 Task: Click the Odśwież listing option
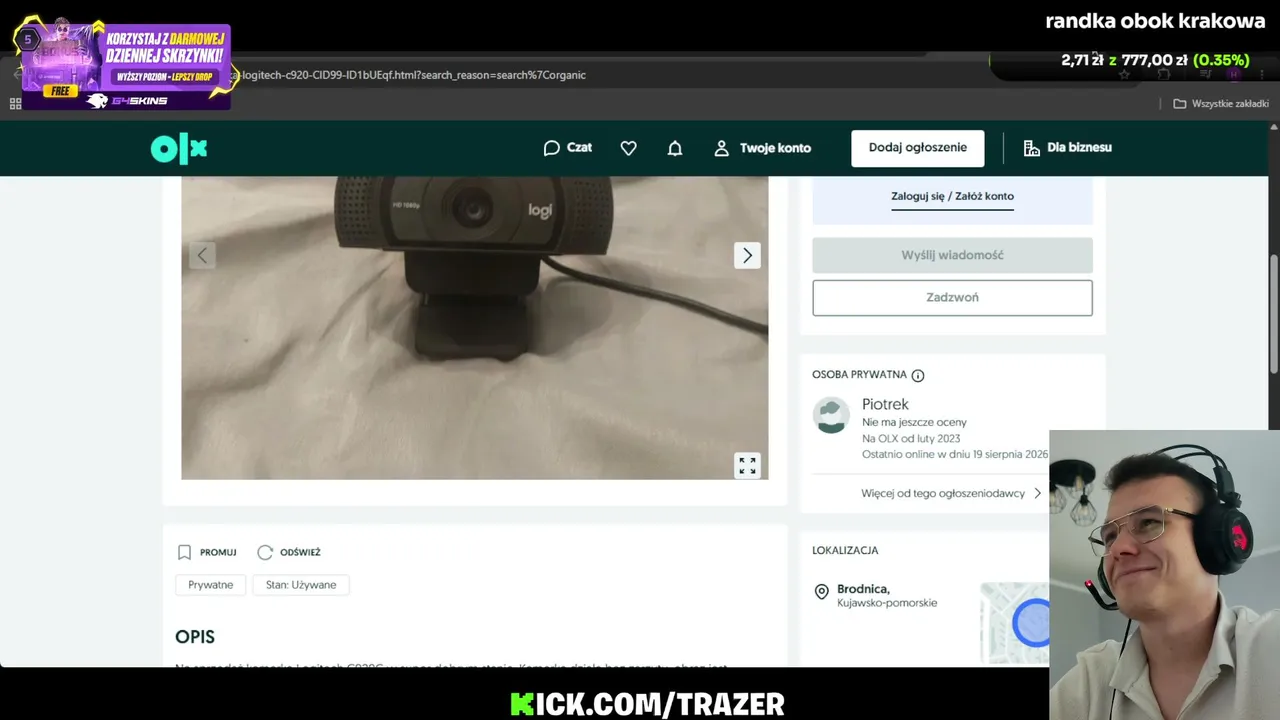(x=289, y=552)
